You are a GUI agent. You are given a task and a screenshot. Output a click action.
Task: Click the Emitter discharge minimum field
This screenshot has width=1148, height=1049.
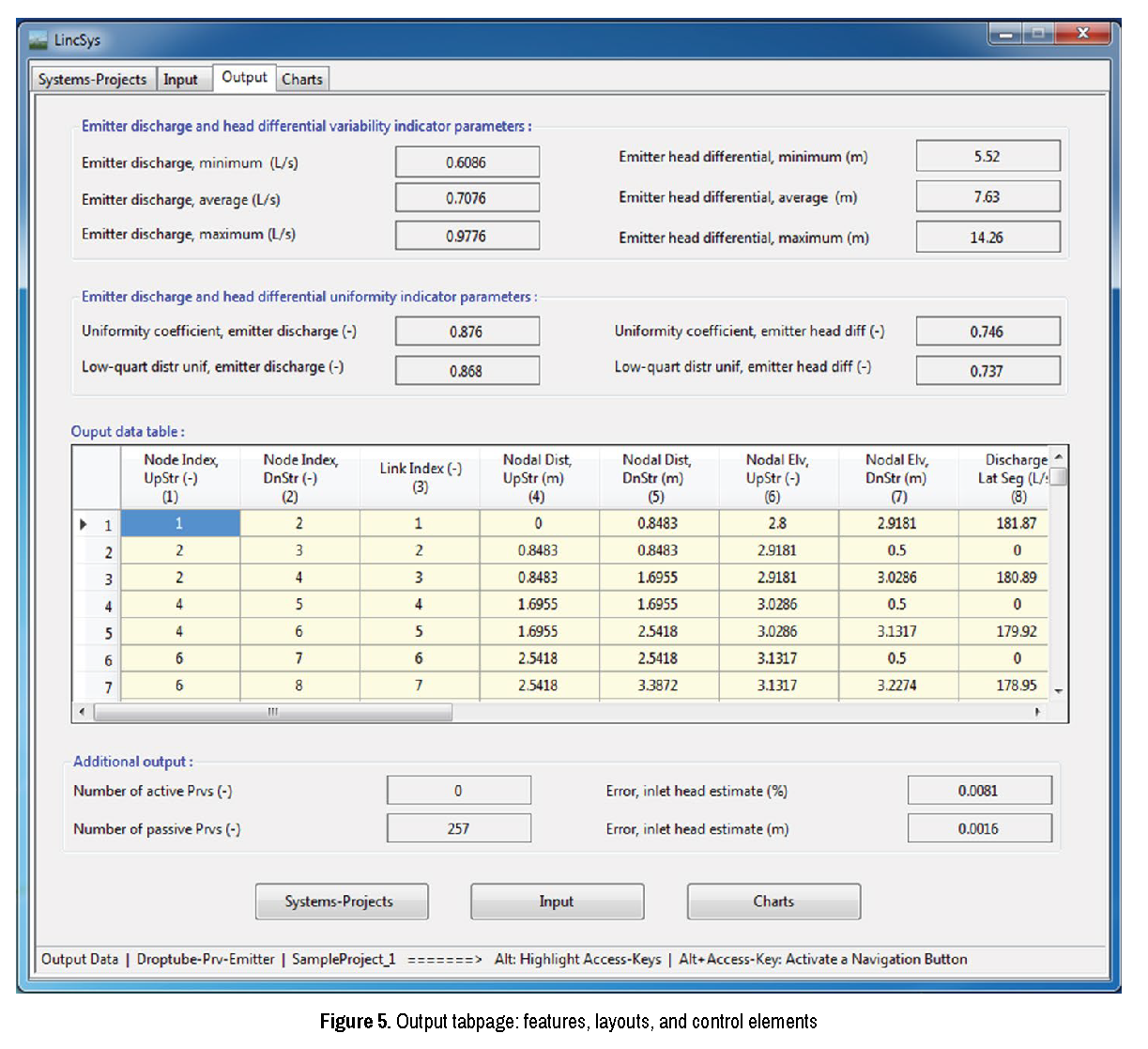click(467, 162)
